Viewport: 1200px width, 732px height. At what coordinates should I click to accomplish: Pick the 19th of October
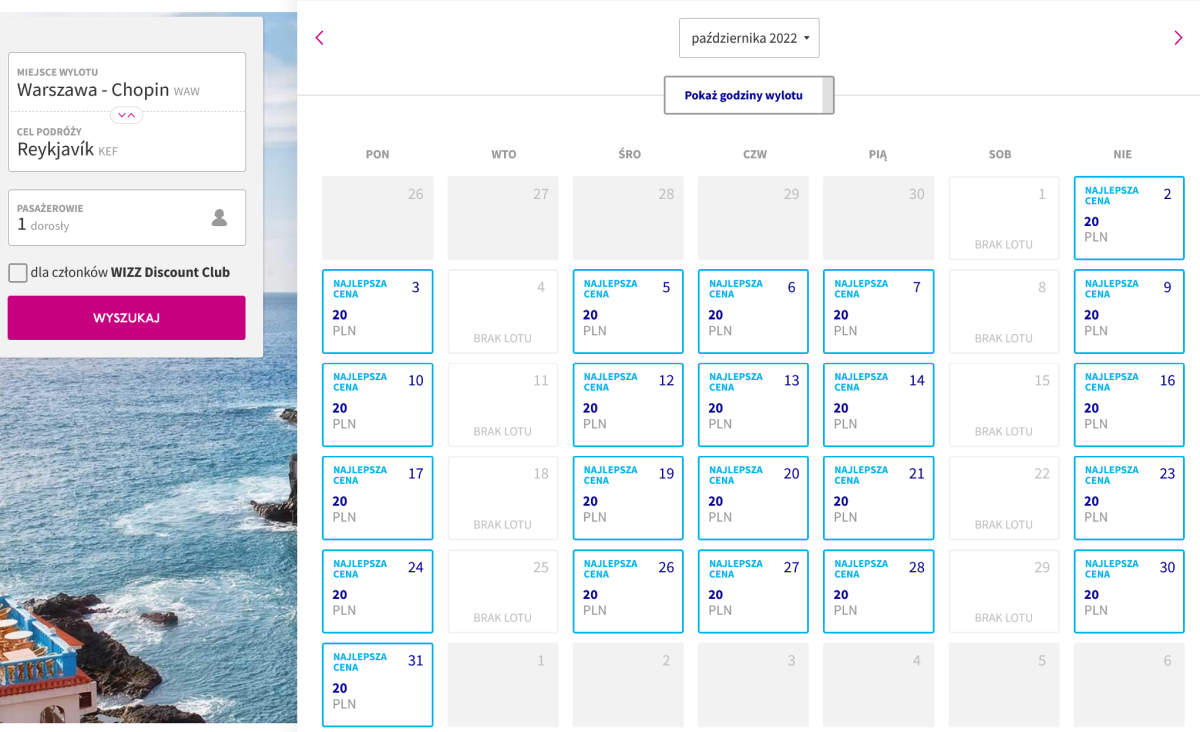tap(628, 498)
